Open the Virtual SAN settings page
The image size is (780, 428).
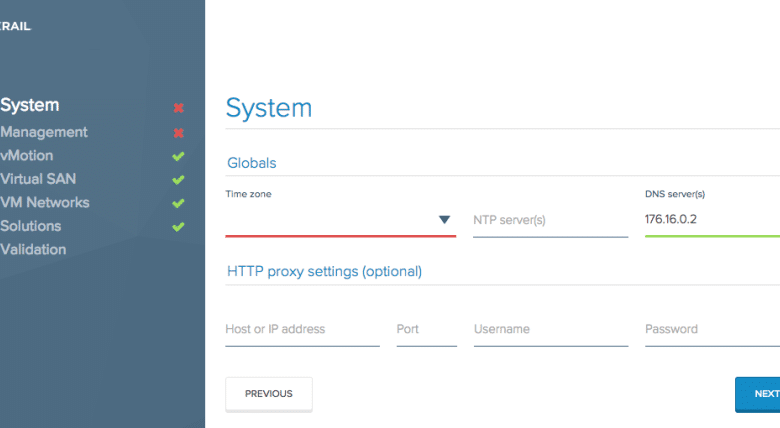click(38, 179)
